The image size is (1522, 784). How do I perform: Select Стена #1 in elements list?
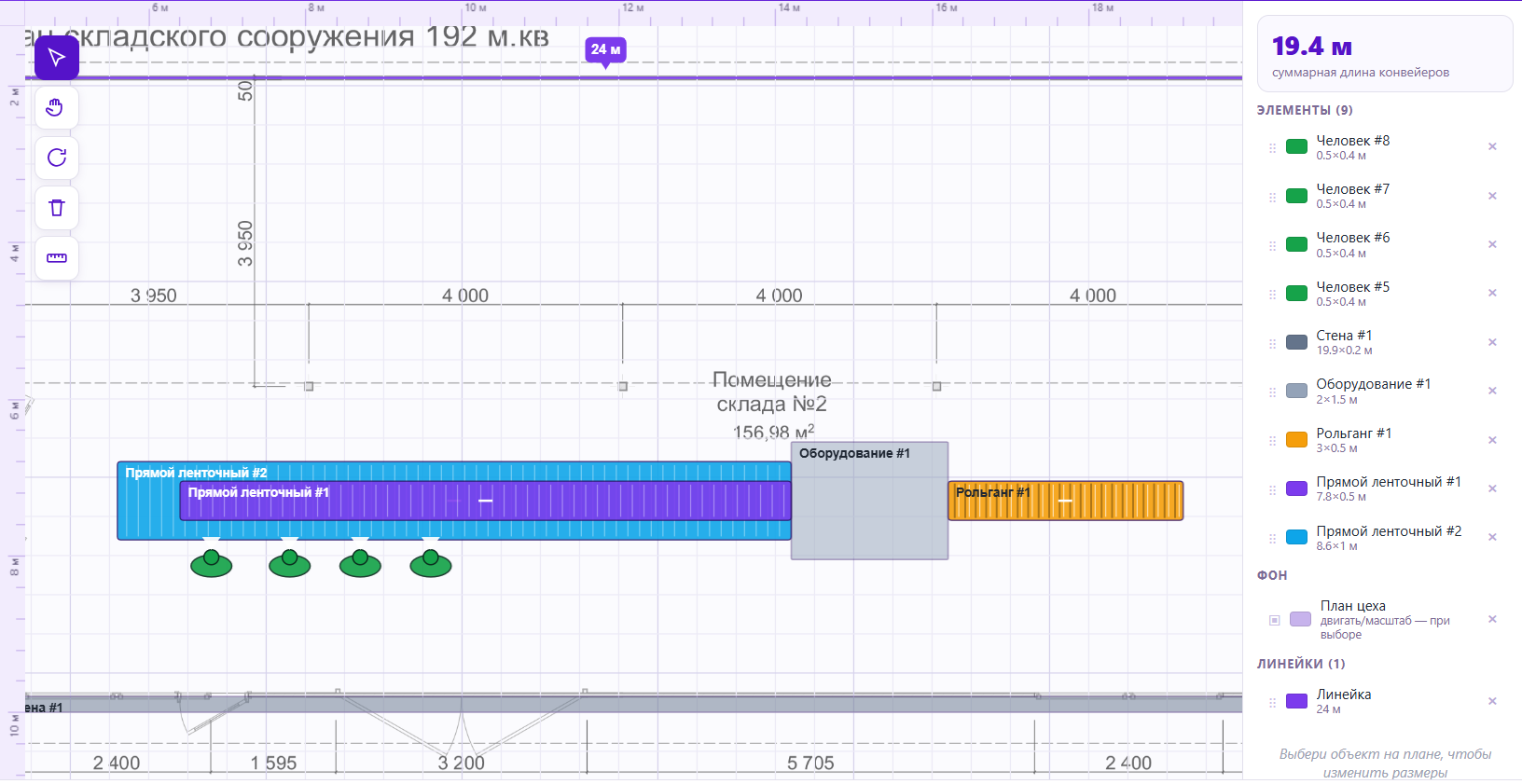(x=1385, y=342)
